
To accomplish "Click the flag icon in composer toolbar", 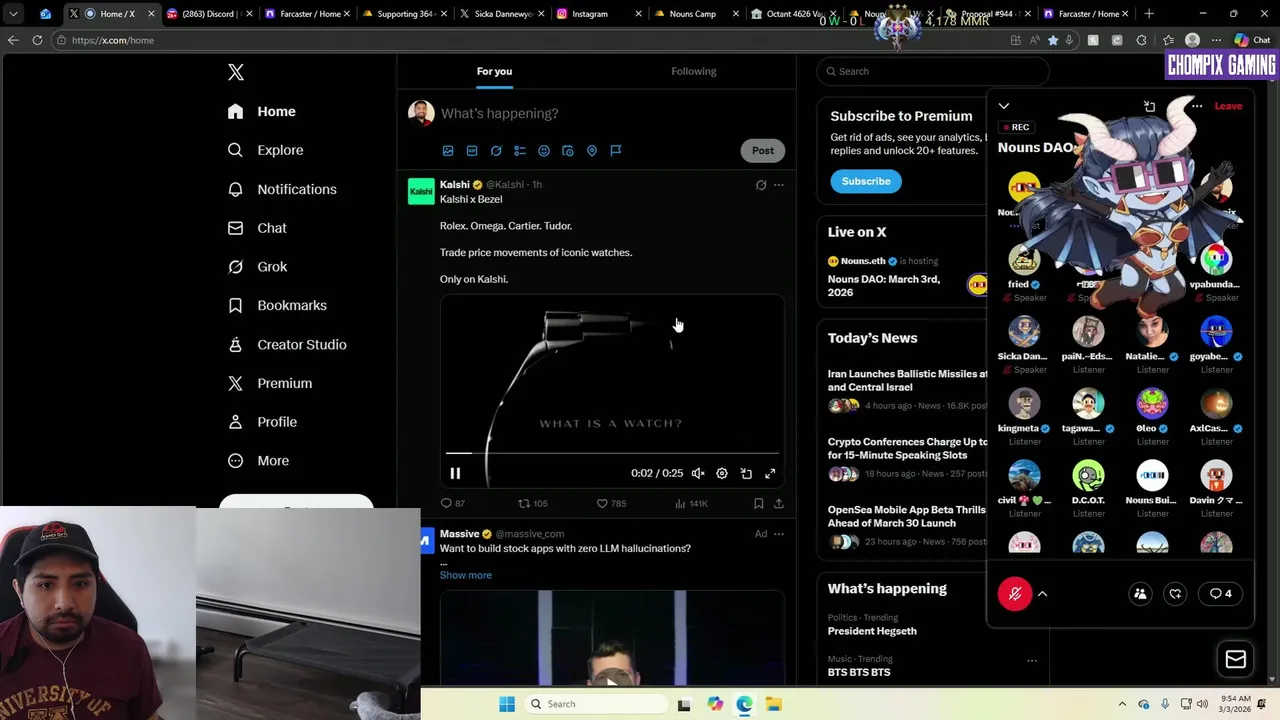I will pos(616,151).
